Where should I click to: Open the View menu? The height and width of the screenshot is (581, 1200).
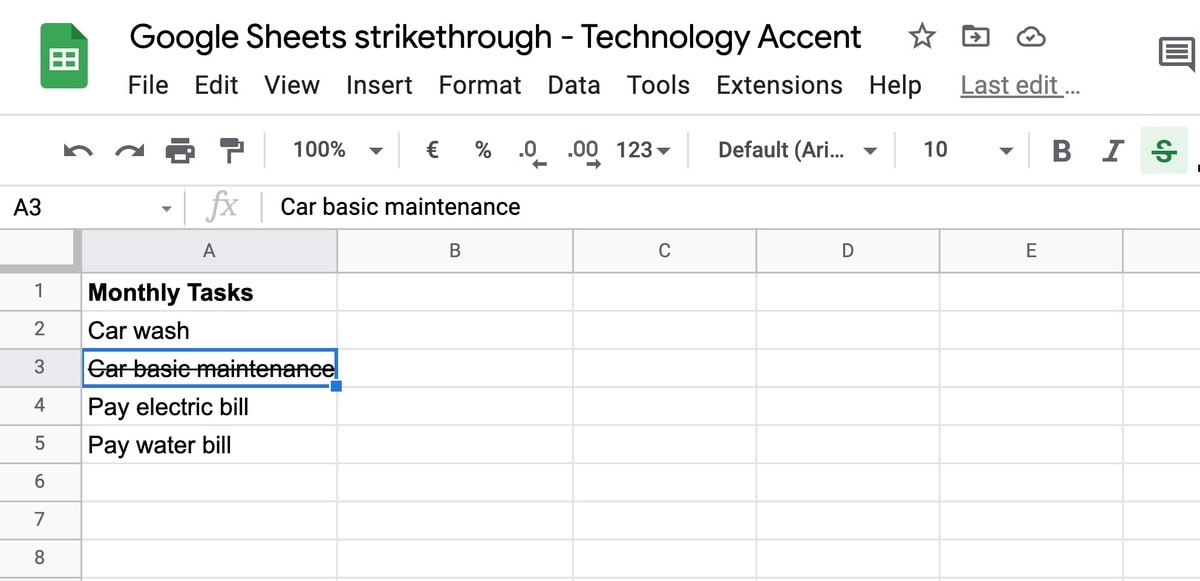tap(292, 86)
